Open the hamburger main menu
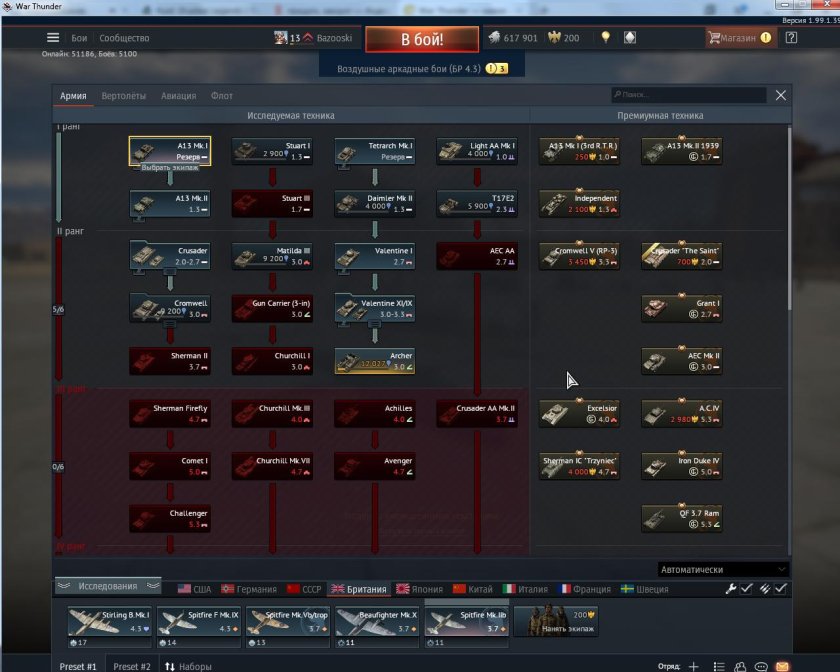This screenshot has height=672, width=840. [x=53, y=38]
